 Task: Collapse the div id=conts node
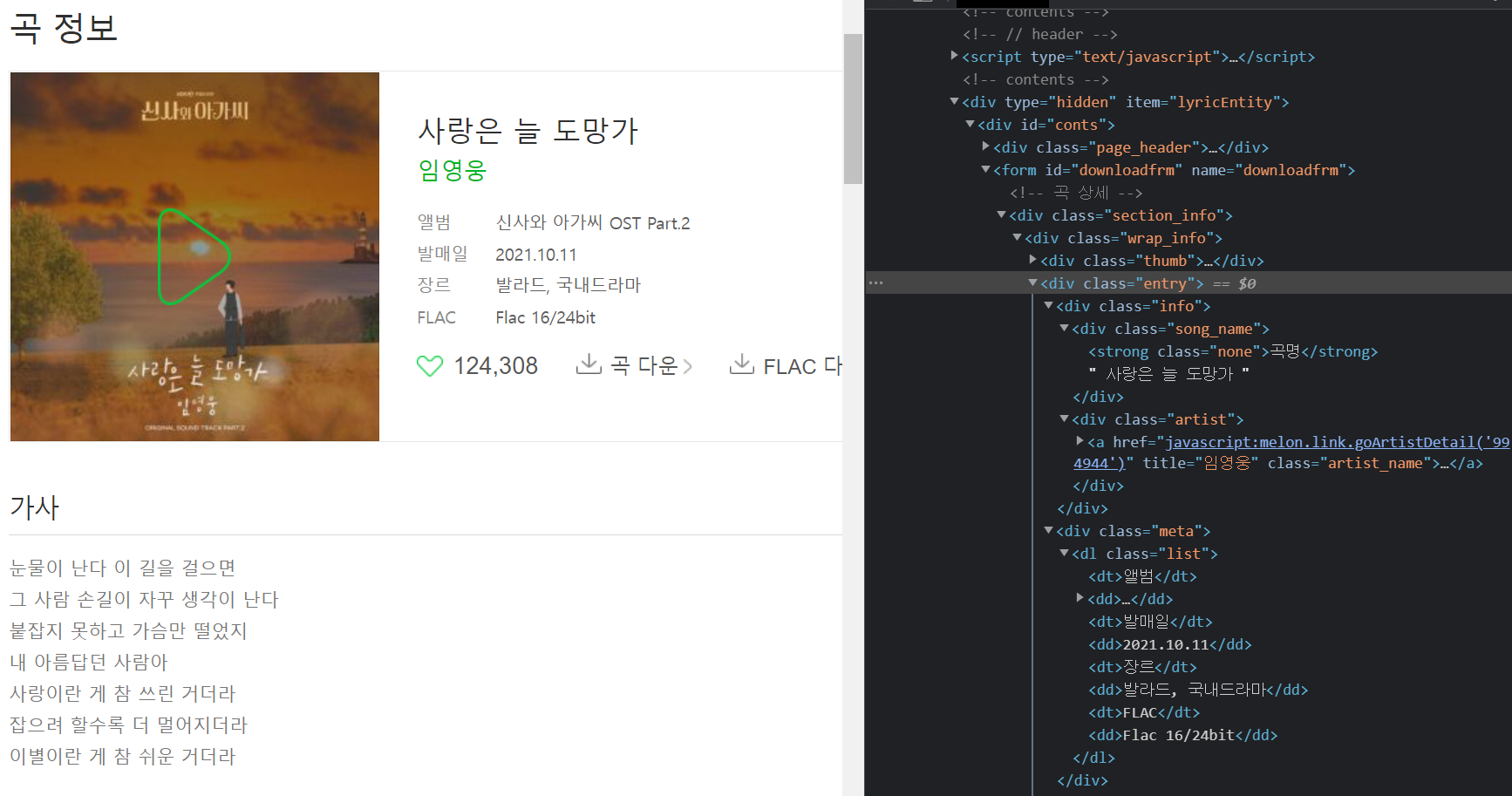(970, 124)
